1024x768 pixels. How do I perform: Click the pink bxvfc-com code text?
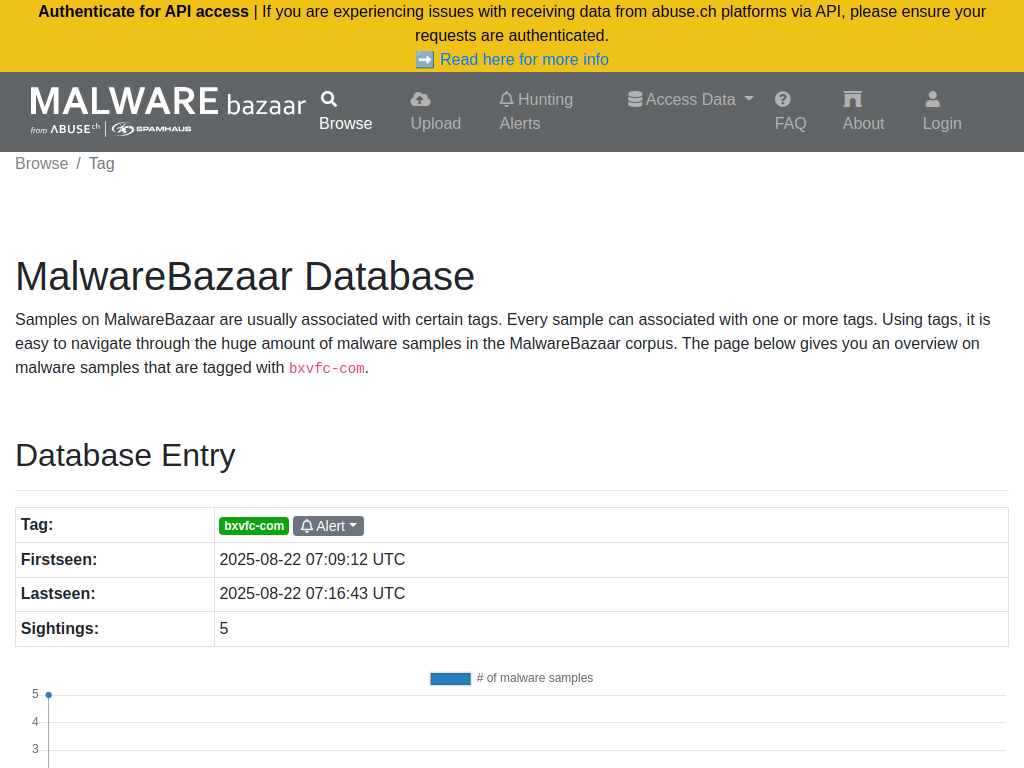pos(327,368)
